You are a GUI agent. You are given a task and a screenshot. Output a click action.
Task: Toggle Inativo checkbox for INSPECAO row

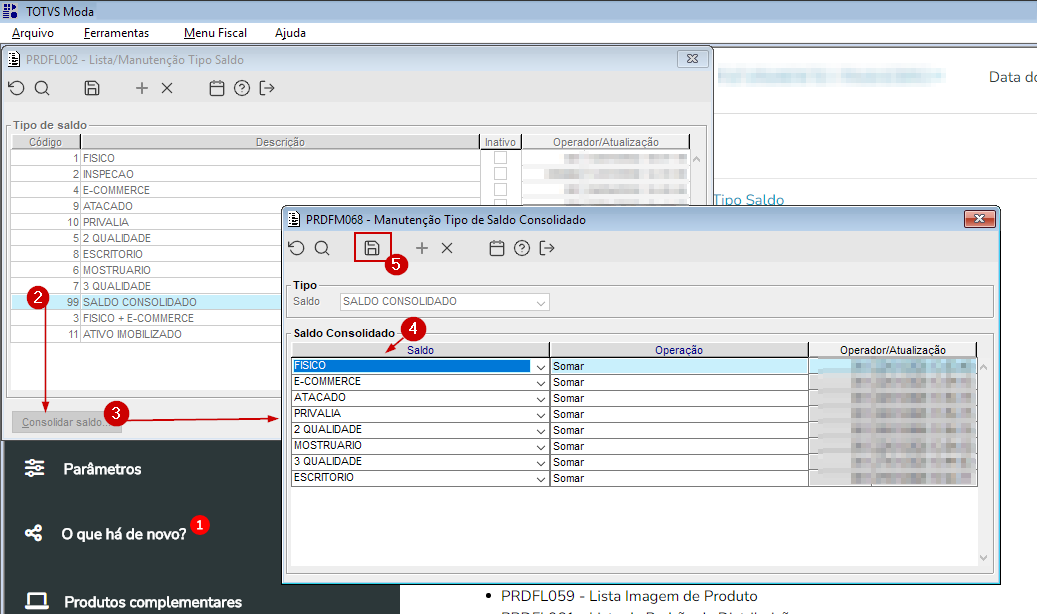(501, 173)
